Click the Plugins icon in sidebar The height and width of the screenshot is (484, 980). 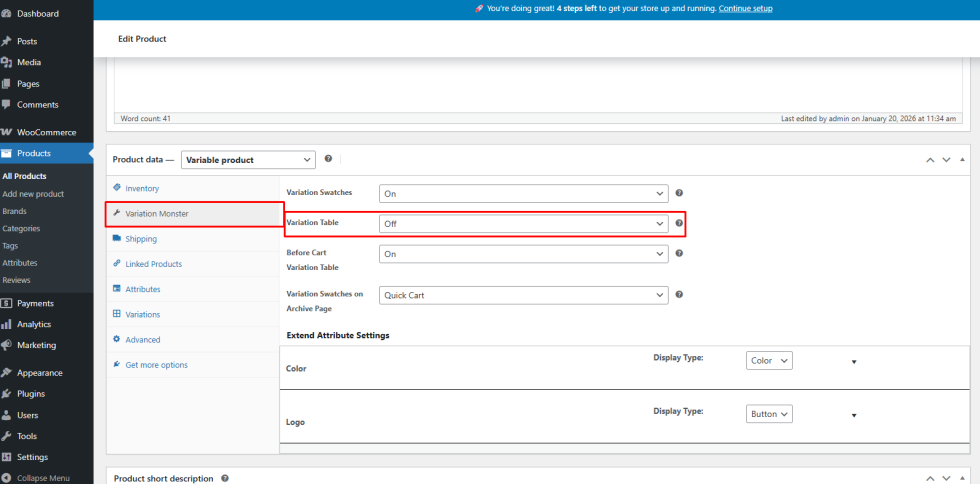coord(7,394)
